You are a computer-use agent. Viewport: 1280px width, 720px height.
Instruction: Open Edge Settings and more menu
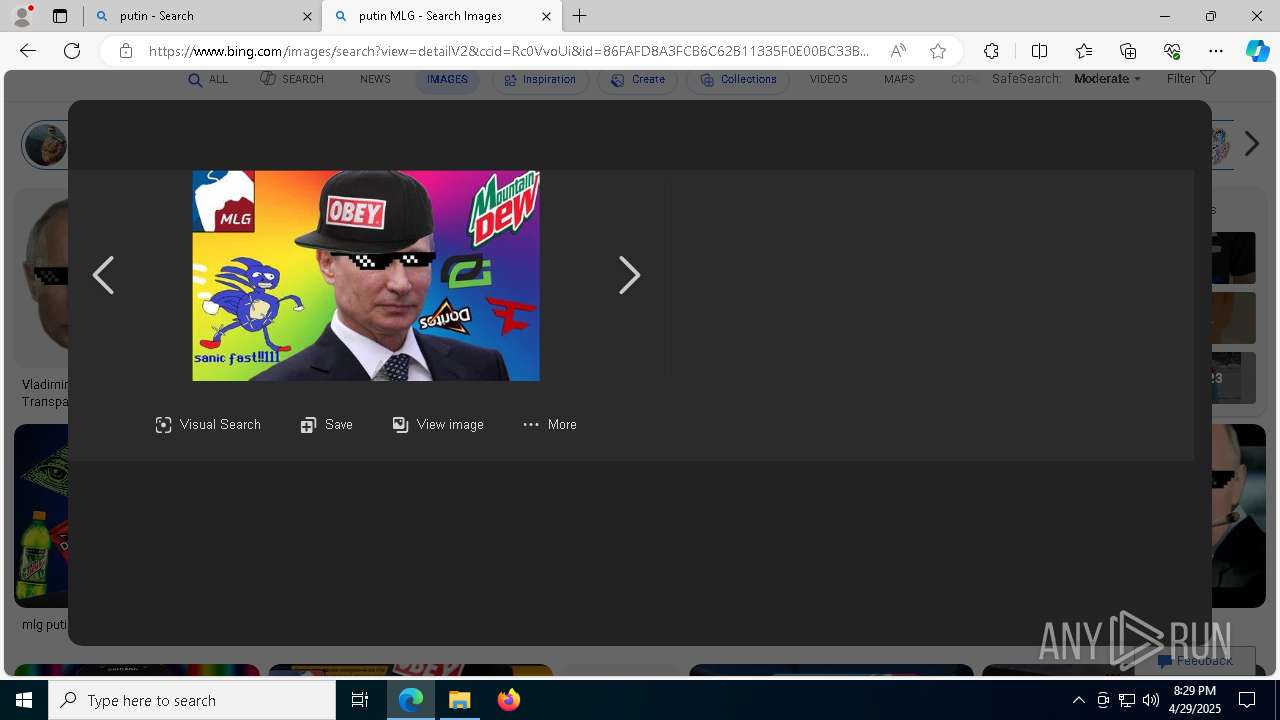point(1216,51)
